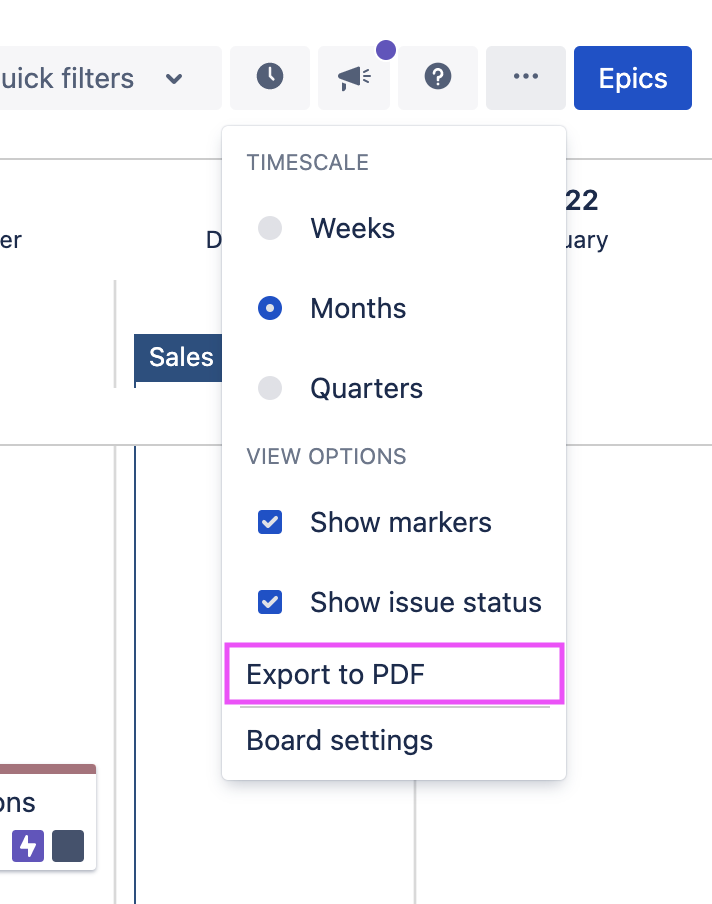Open the megaphone announcements icon
Viewport: 712px width, 904px height.
click(x=353, y=77)
